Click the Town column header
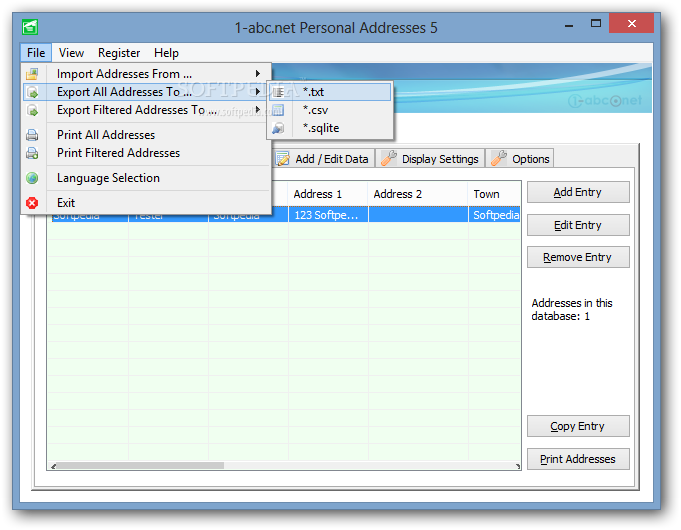The image size is (681, 530). coord(494,194)
